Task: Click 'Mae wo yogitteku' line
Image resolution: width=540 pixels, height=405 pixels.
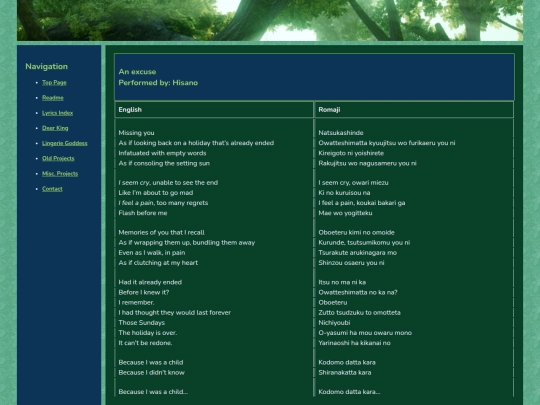Action: [345, 213]
